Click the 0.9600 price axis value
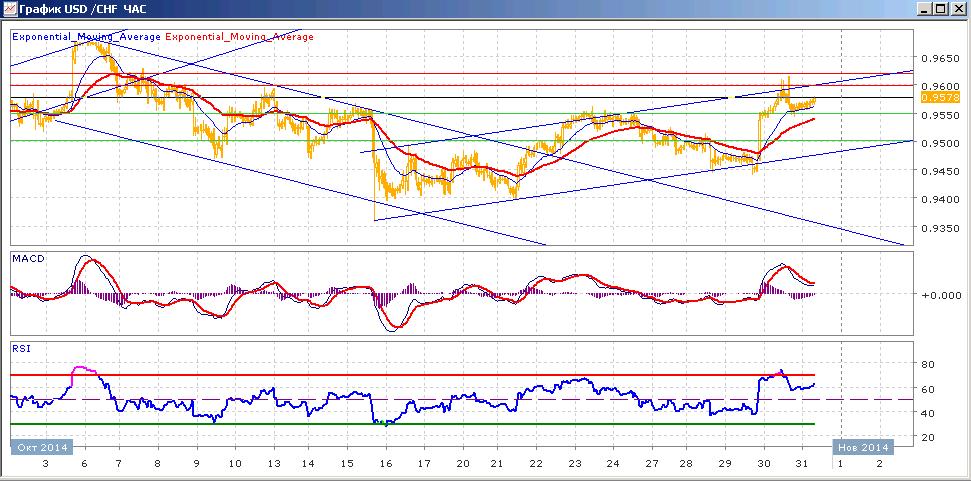The image size is (971, 481). click(x=941, y=85)
